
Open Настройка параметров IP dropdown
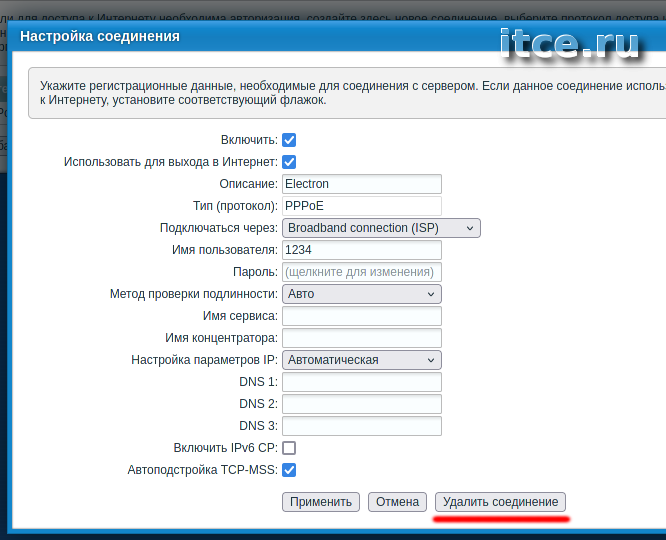tap(361, 360)
